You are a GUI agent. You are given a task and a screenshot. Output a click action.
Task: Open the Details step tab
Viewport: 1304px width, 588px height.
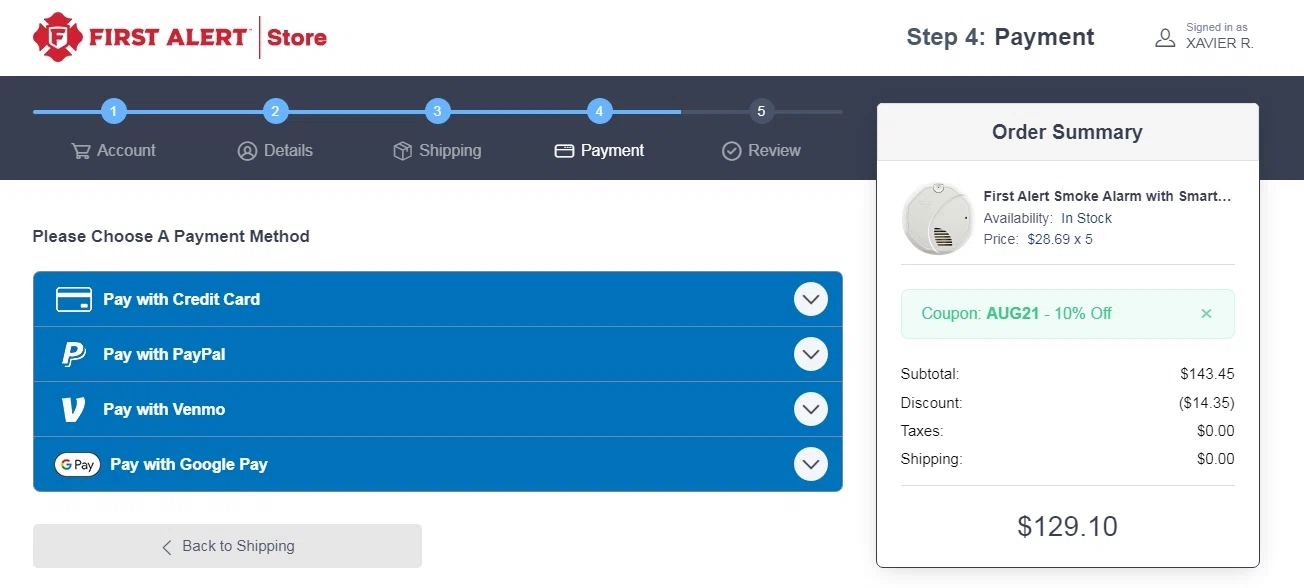coord(275,151)
